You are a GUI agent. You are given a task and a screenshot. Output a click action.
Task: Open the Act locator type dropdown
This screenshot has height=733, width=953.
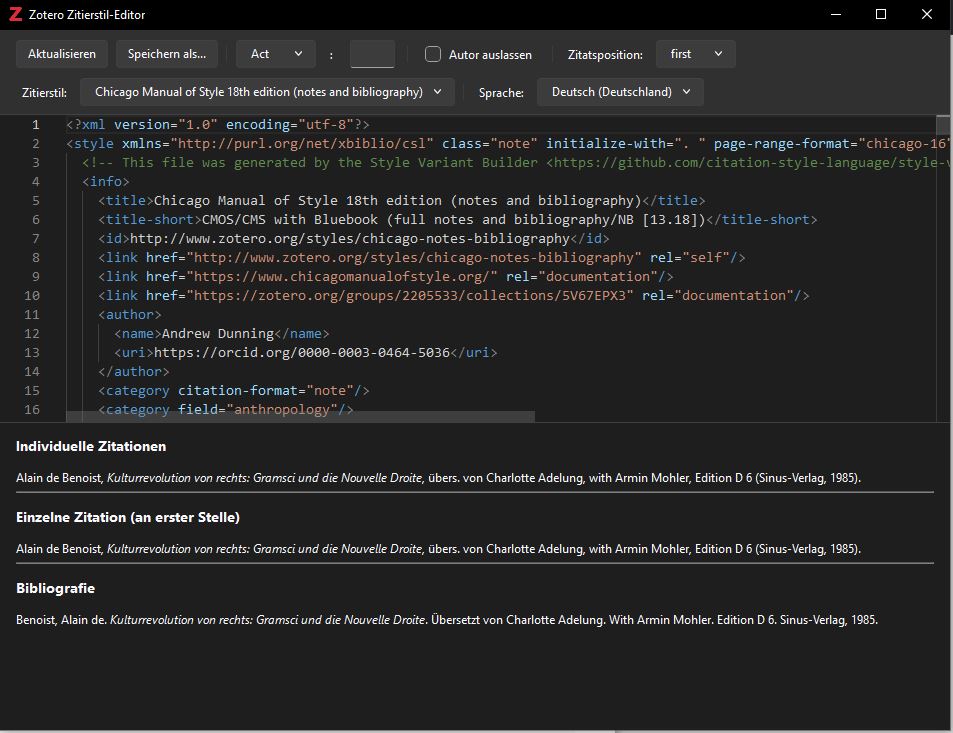coord(276,54)
